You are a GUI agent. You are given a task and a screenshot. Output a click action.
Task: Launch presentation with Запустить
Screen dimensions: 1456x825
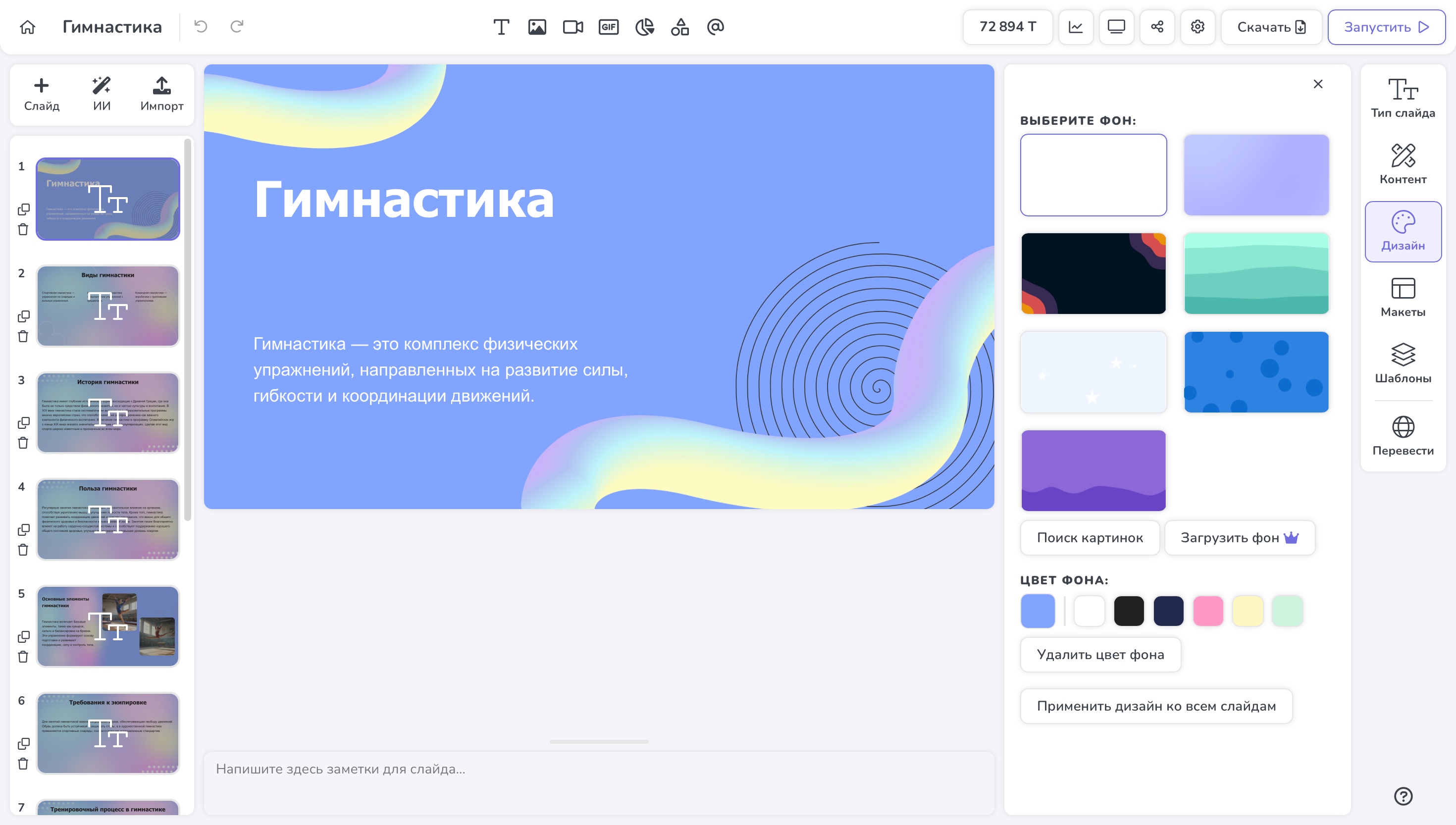1386,27
